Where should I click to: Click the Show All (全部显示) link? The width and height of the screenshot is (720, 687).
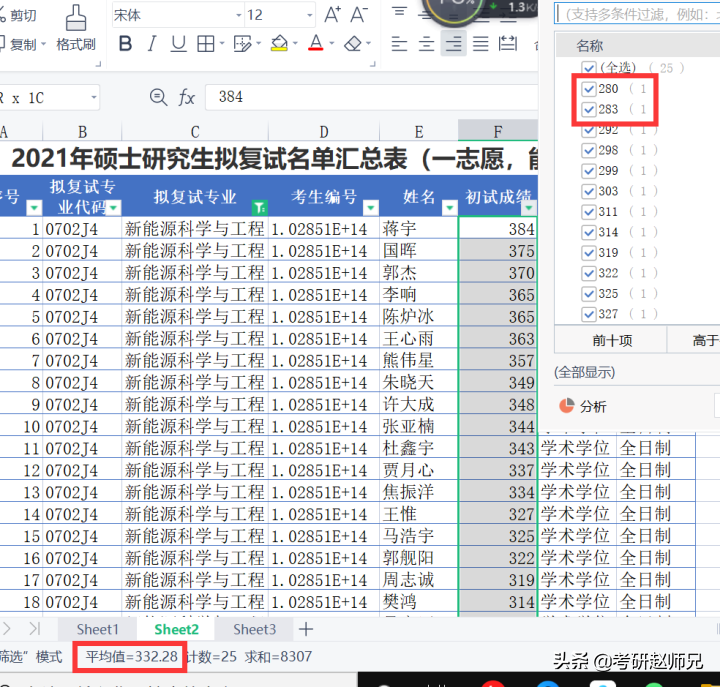[x=584, y=372]
